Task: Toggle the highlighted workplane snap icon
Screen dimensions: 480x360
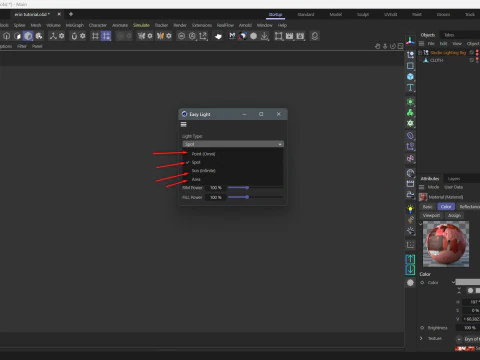Action: (106, 36)
